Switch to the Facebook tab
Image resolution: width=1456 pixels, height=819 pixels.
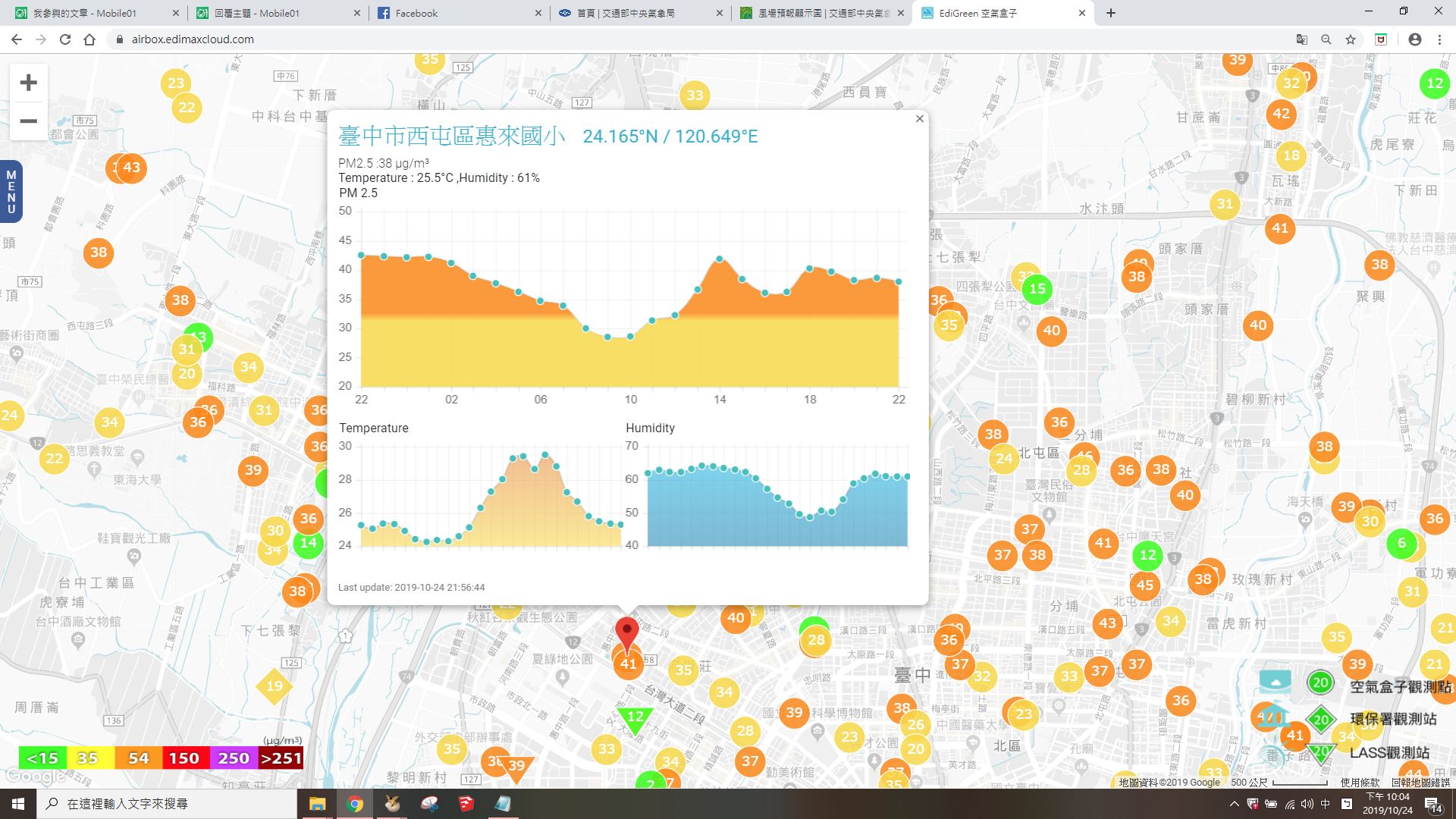(x=460, y=13)
